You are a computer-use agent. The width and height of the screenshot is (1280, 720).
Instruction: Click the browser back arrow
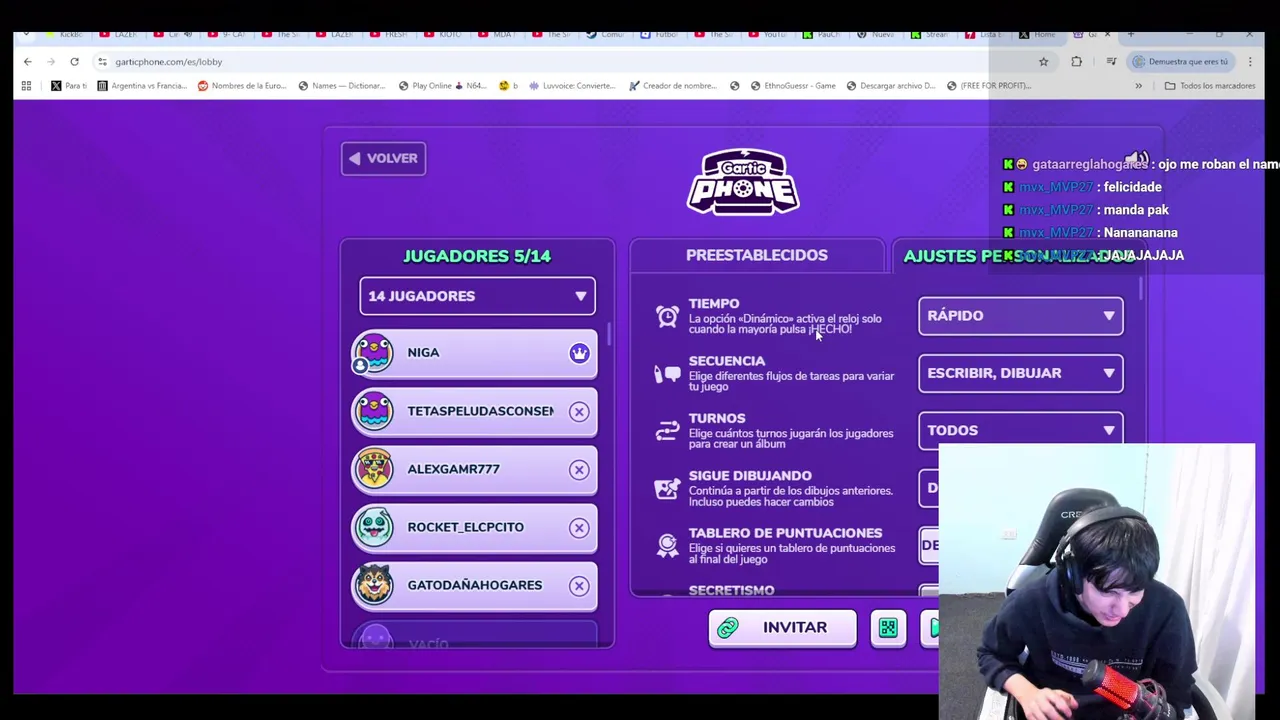[x=27, y=61]
